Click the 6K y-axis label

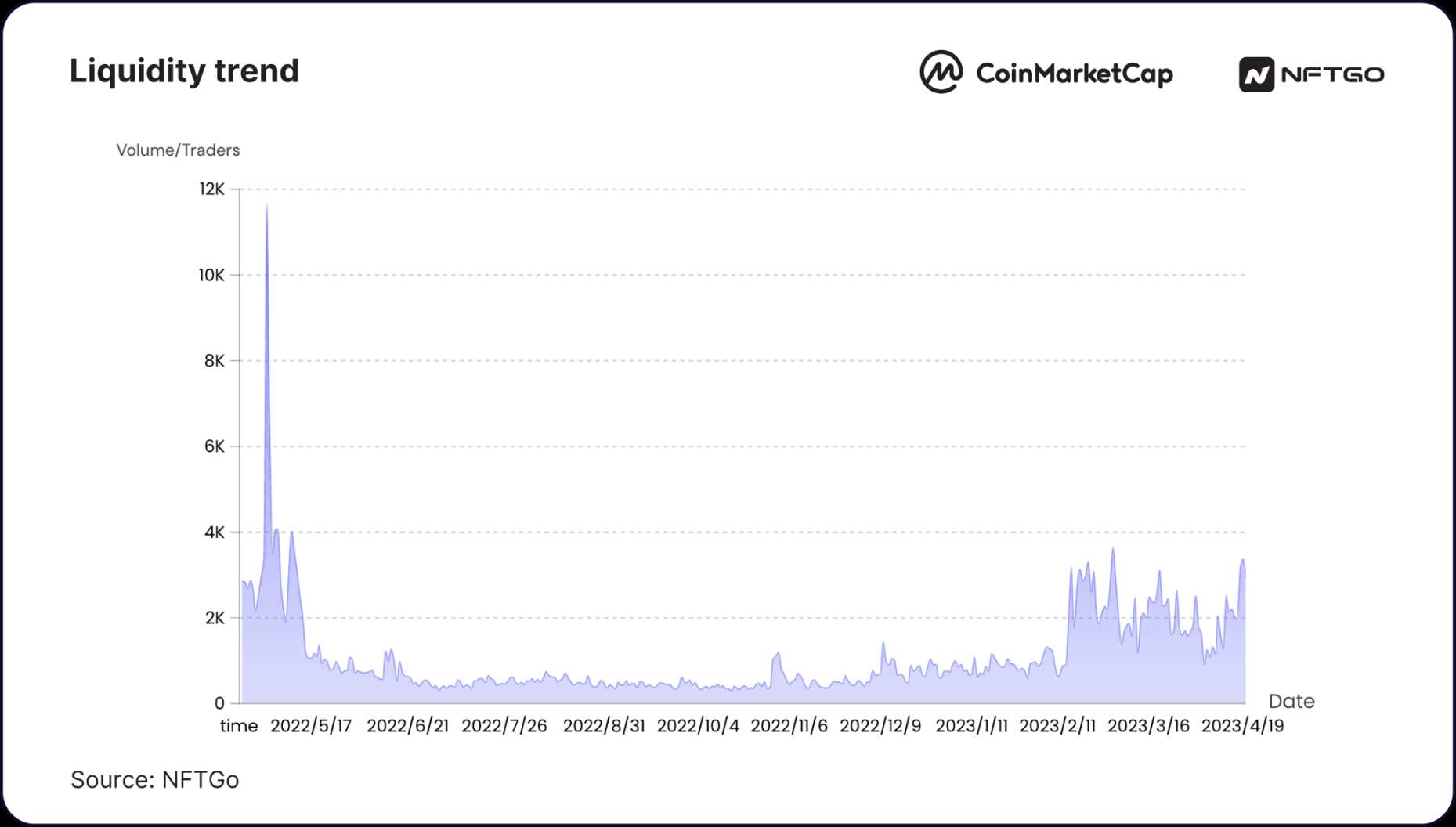pyautogui.click(x=214, y=446)
